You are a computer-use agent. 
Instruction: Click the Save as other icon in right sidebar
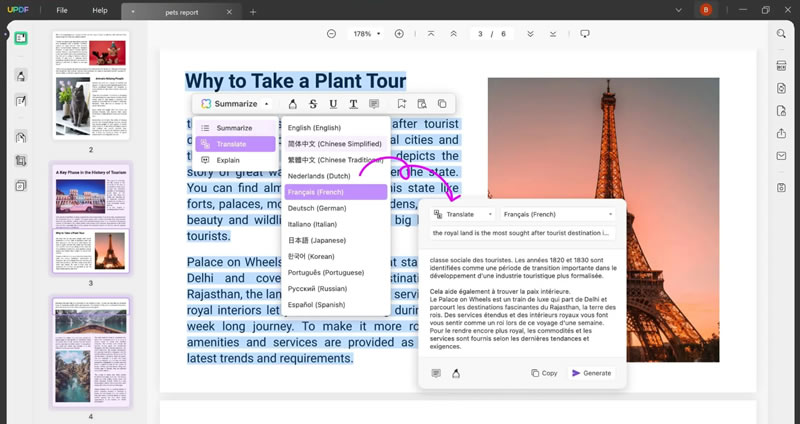coord(781,188)
